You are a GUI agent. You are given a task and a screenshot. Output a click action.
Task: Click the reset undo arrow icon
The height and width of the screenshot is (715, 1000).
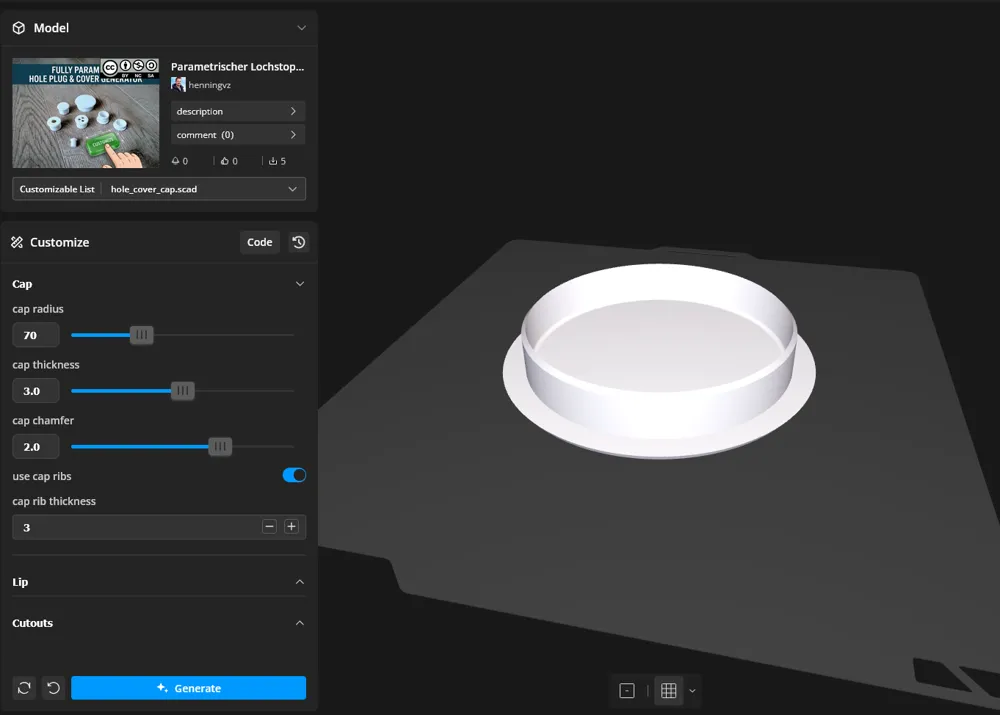coord(54,688)
